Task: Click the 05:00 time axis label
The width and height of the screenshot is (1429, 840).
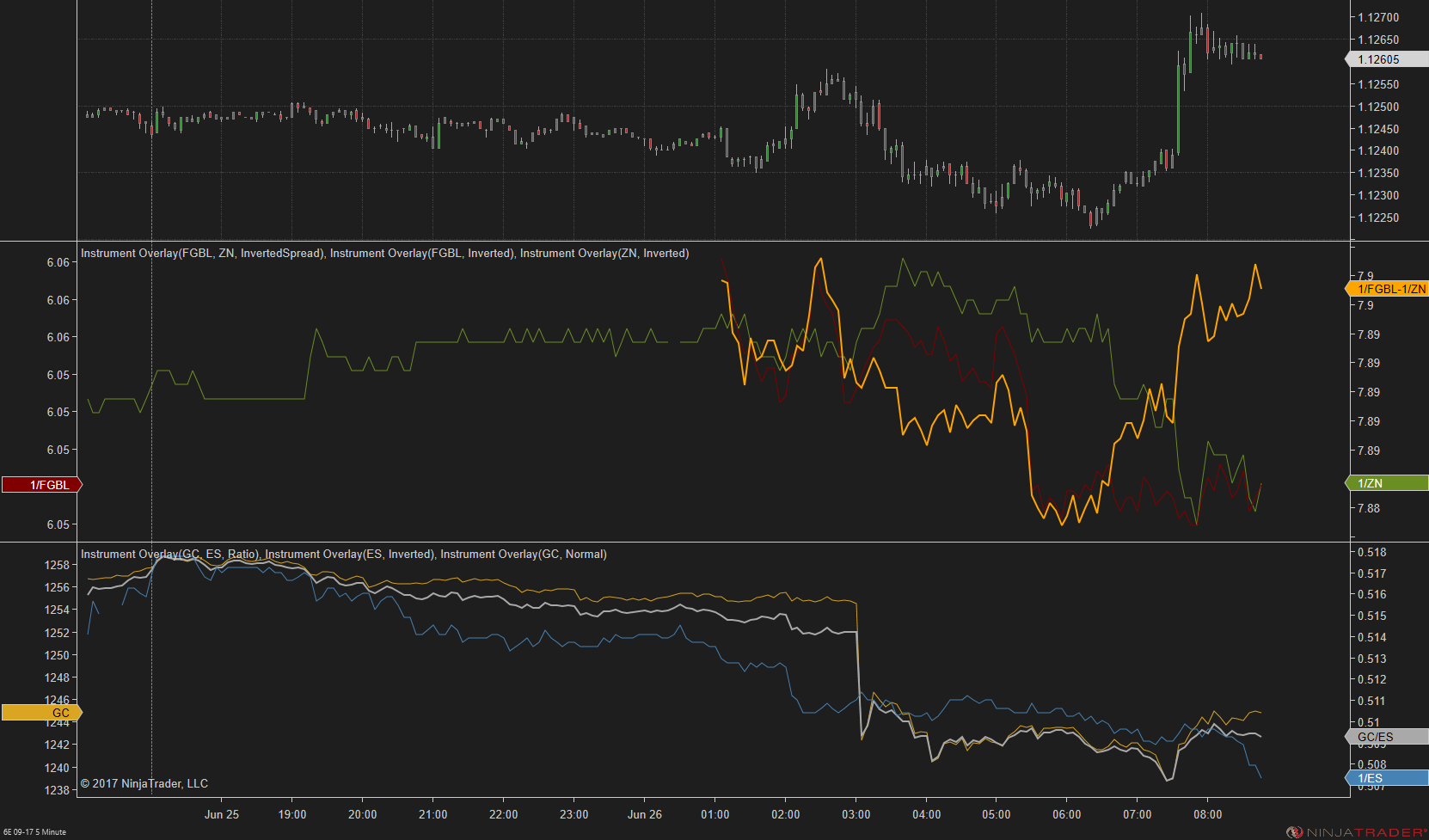Action: pos(997,814)
